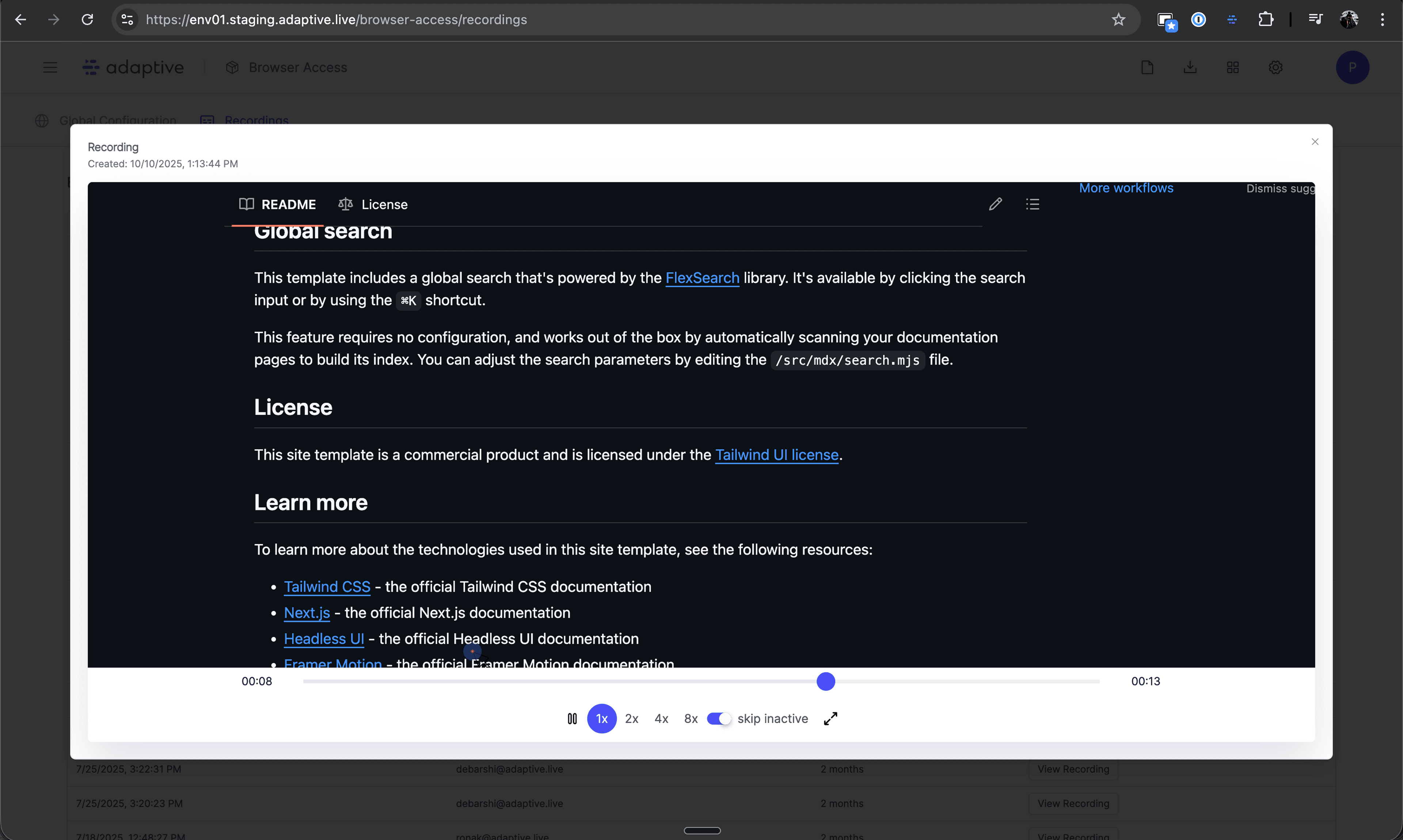Open Chrome's three-dot menu
Viewport: 1403px width, 840px height.
pos(1382,20)
